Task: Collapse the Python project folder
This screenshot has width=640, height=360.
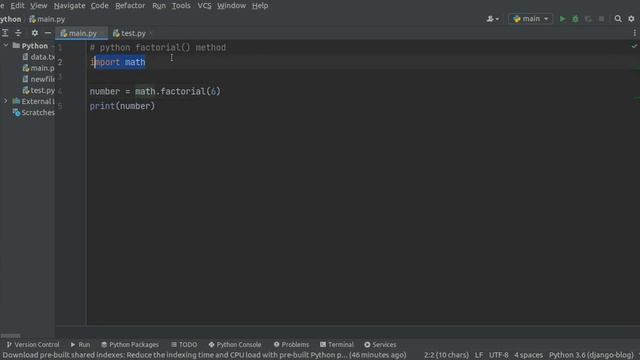Action: (6, 45)
